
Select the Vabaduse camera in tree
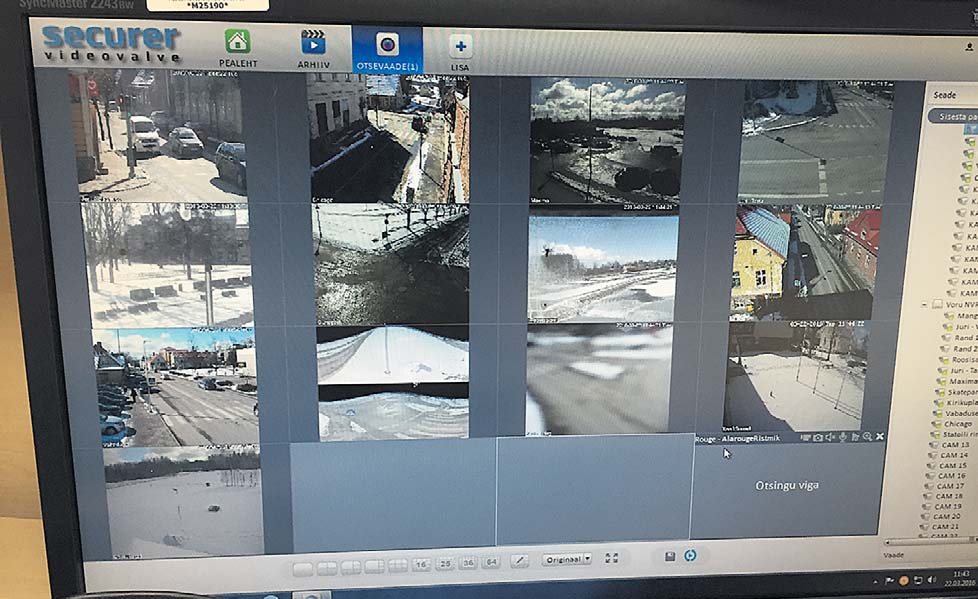(957, 413)
